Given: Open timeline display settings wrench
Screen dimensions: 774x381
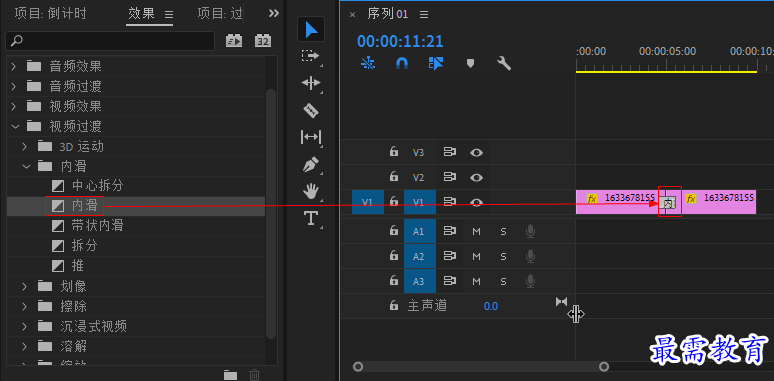Looking at the screenshot, I should click(x=504, y=63).
